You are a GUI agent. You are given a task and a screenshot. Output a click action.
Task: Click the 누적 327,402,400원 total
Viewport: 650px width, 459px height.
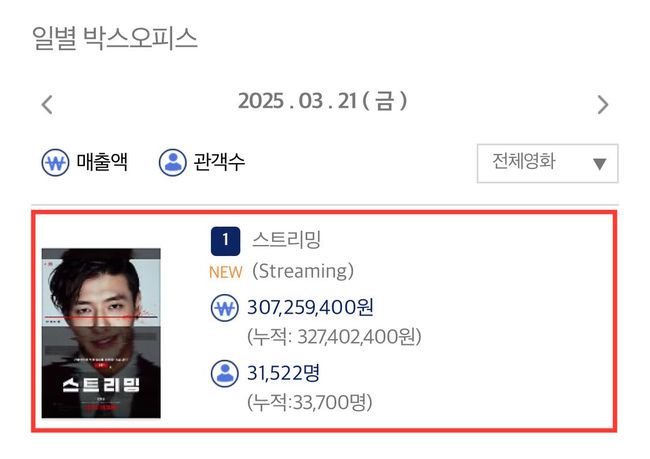click(334, 337)
